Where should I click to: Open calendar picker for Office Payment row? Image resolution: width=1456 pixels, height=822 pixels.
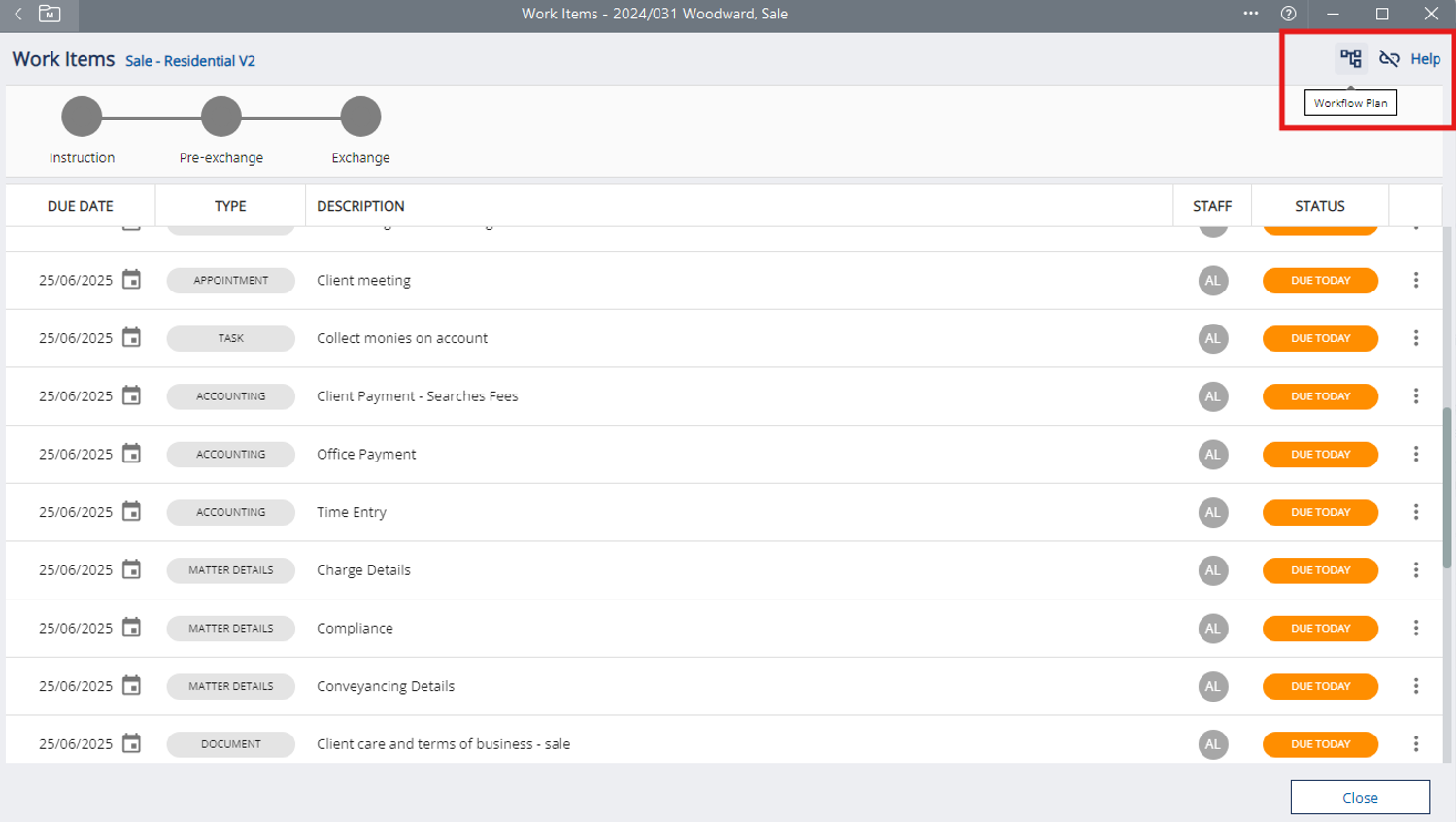pyautogui.click(x=131, y=454)
